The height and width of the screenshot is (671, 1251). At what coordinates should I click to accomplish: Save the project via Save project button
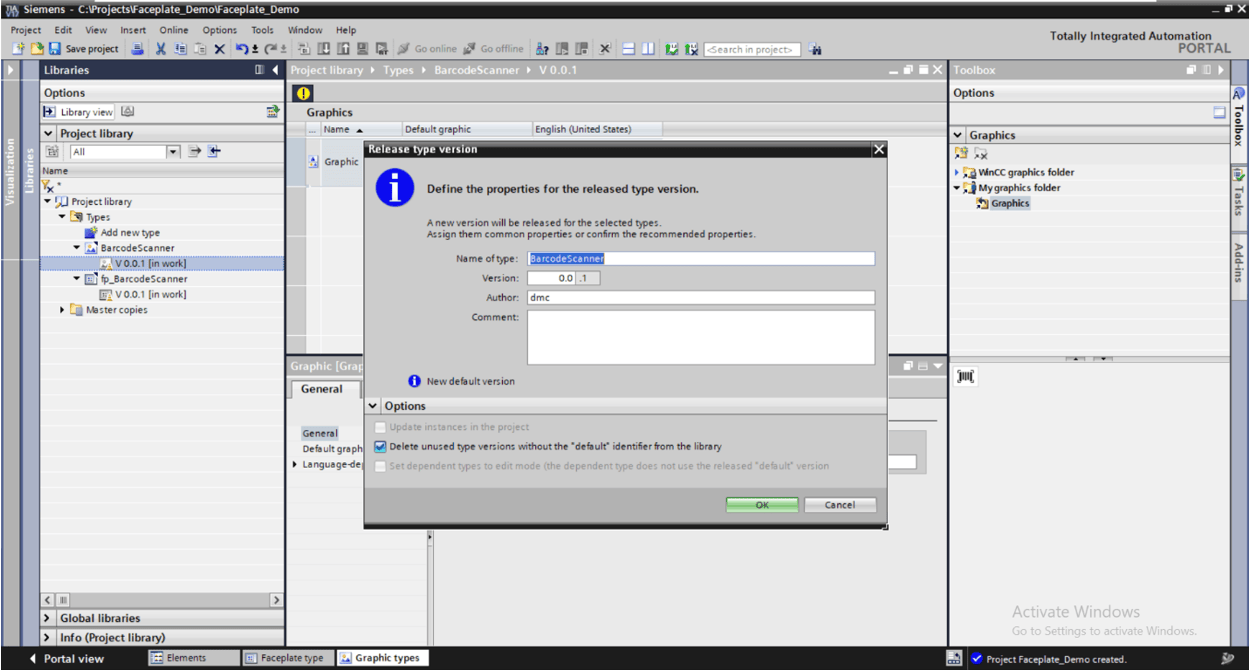tap(84, 49)
